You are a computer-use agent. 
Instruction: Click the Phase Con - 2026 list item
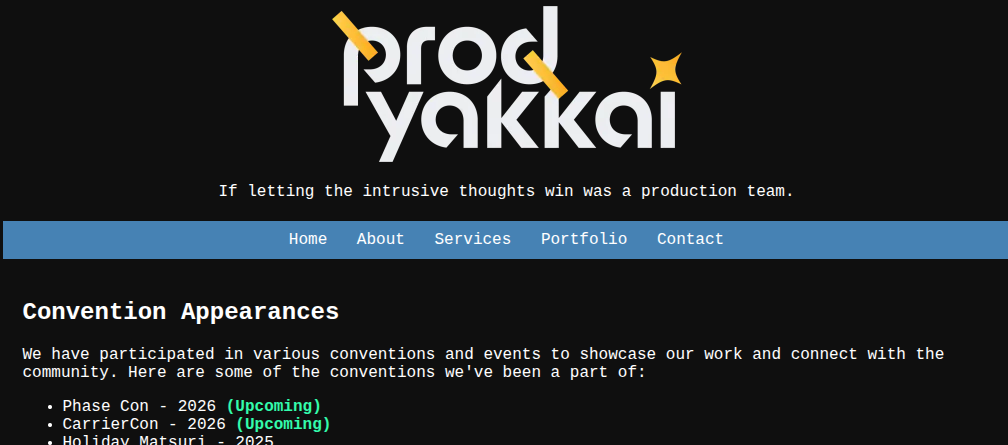[192, 406]
